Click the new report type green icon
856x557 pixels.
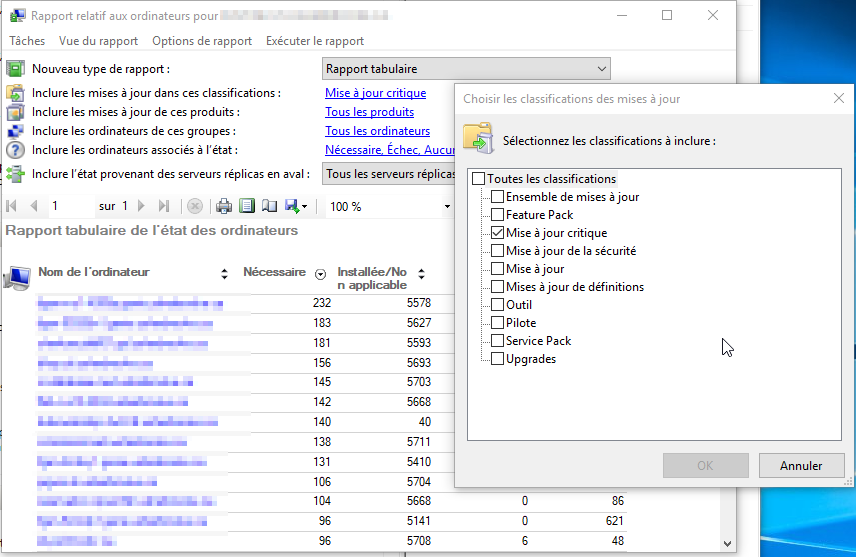pyautogui.click(x=15, y=69)
